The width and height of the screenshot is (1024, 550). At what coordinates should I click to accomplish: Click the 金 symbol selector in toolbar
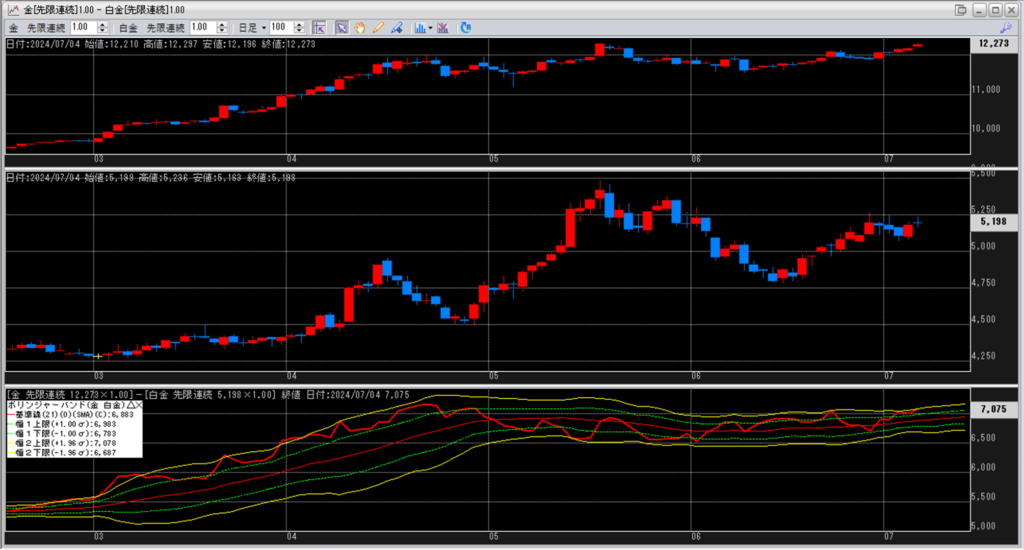14,26
